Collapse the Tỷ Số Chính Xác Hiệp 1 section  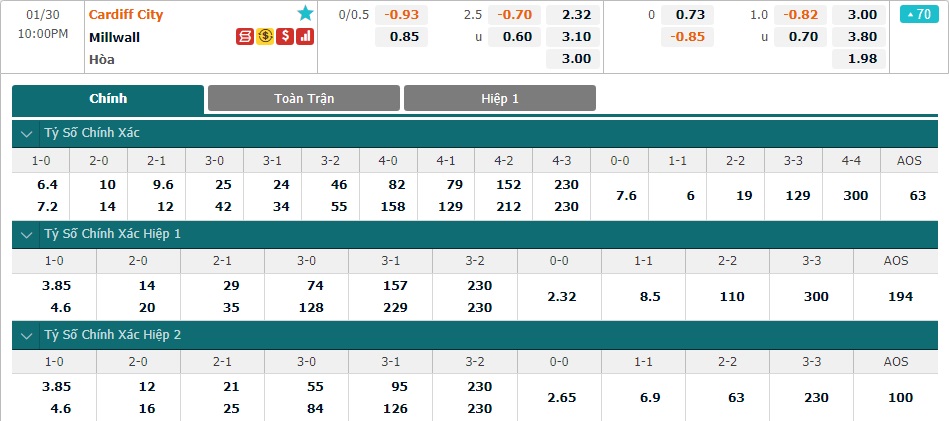tap(27, 235)
